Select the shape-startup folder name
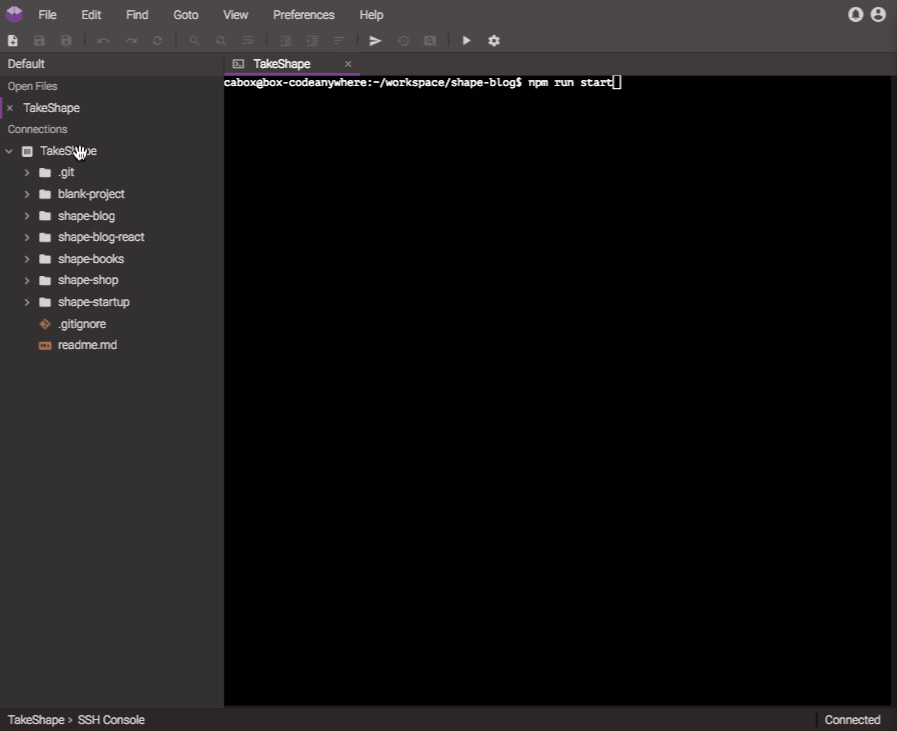The height and width of the screenshot is (731, 897). click(x=94, y=302)
